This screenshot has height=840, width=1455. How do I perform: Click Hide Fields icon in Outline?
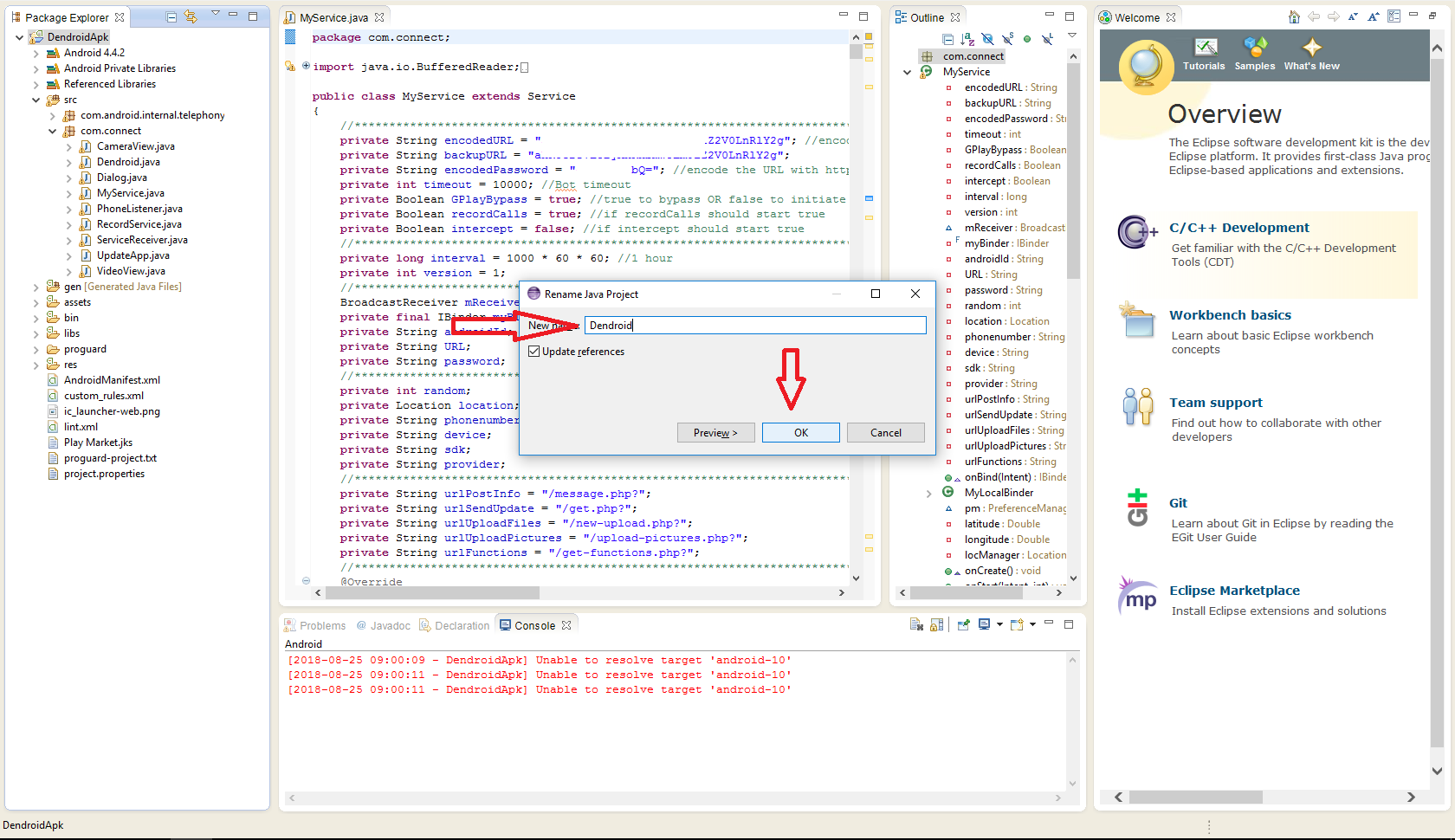pyautogui.click(x=987, y=39)
